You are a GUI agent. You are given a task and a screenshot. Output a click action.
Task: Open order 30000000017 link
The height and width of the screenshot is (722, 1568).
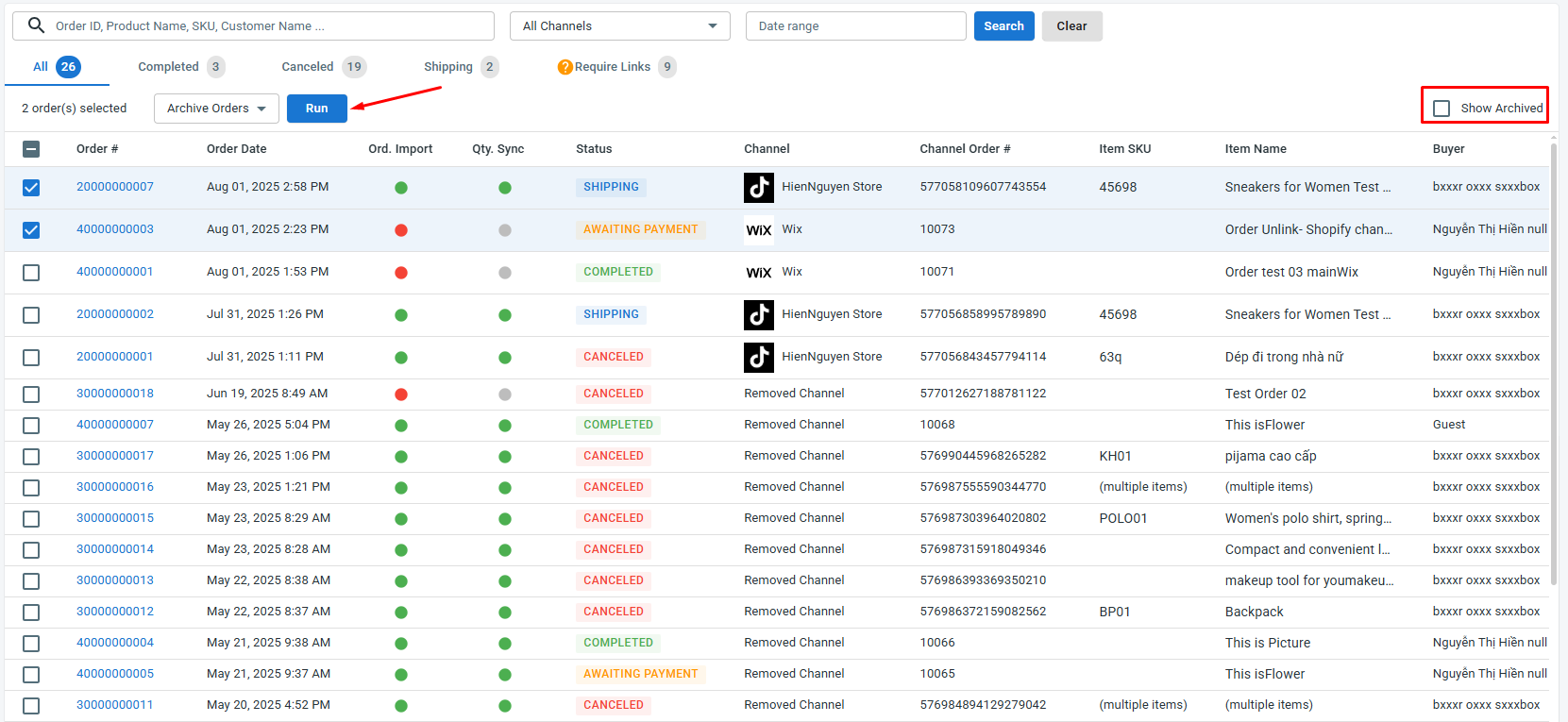coord(115,456)
